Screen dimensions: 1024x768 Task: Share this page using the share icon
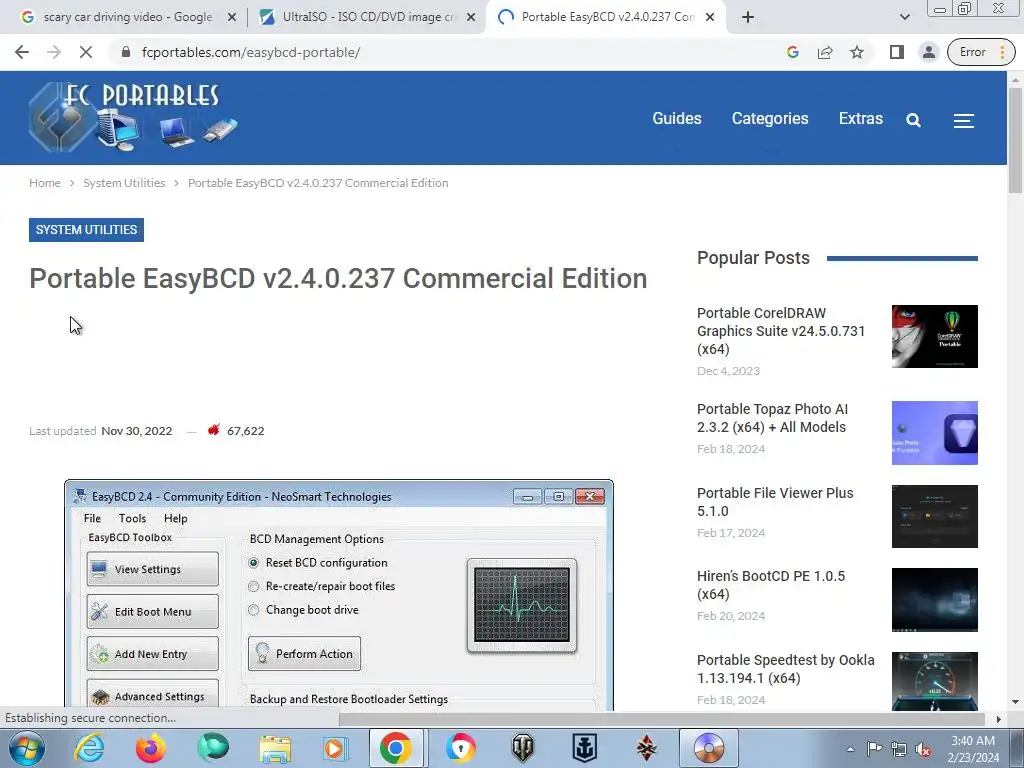pos(825,52)
